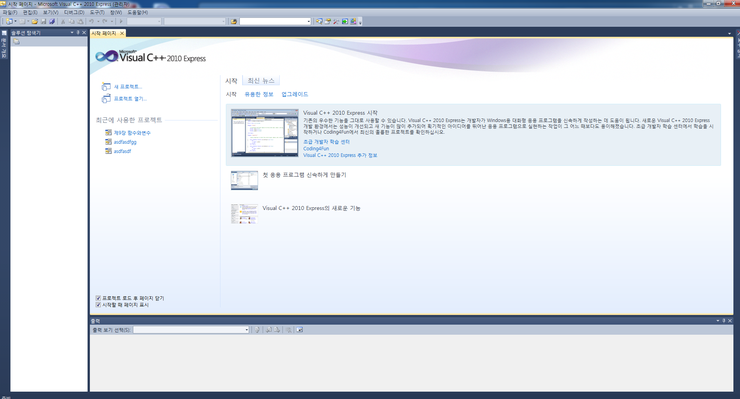Open recent project asdfasdfgg
The width and height of the screenshot is (740, 399).
[x=125, y=142]
